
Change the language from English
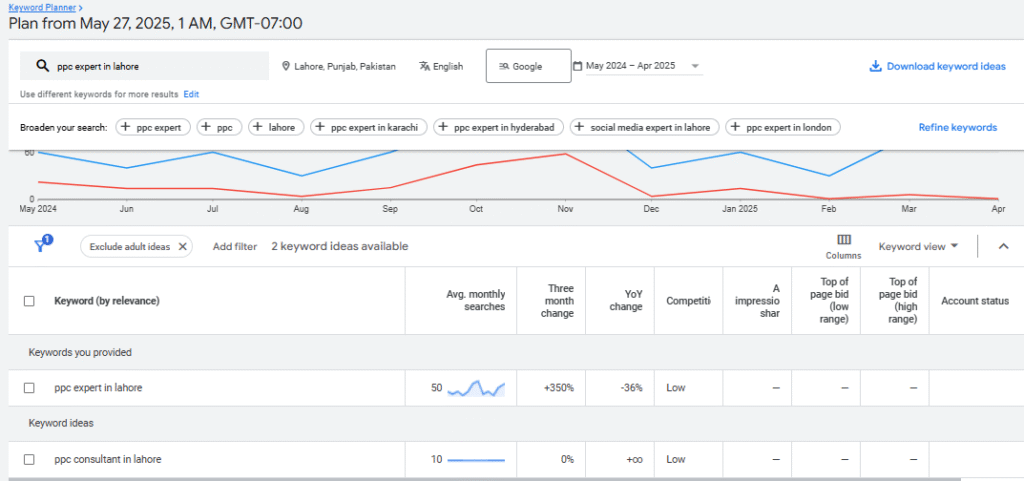click(448, 67)
